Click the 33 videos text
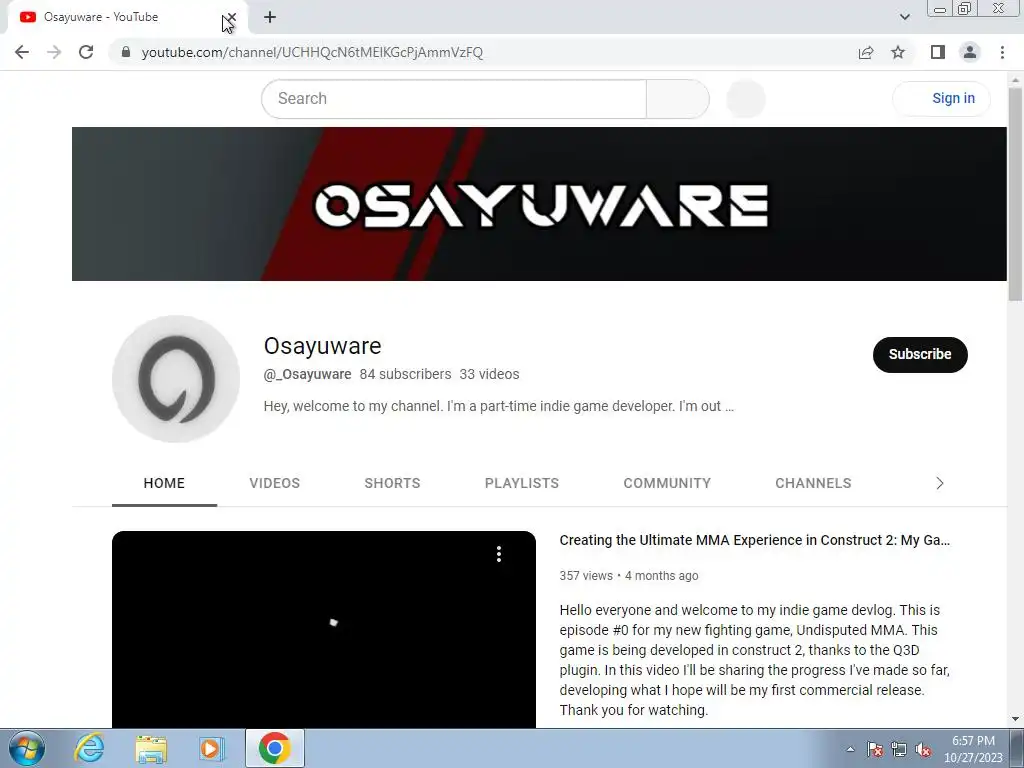Screen dimensions: 1024x768 pos(489,374)
